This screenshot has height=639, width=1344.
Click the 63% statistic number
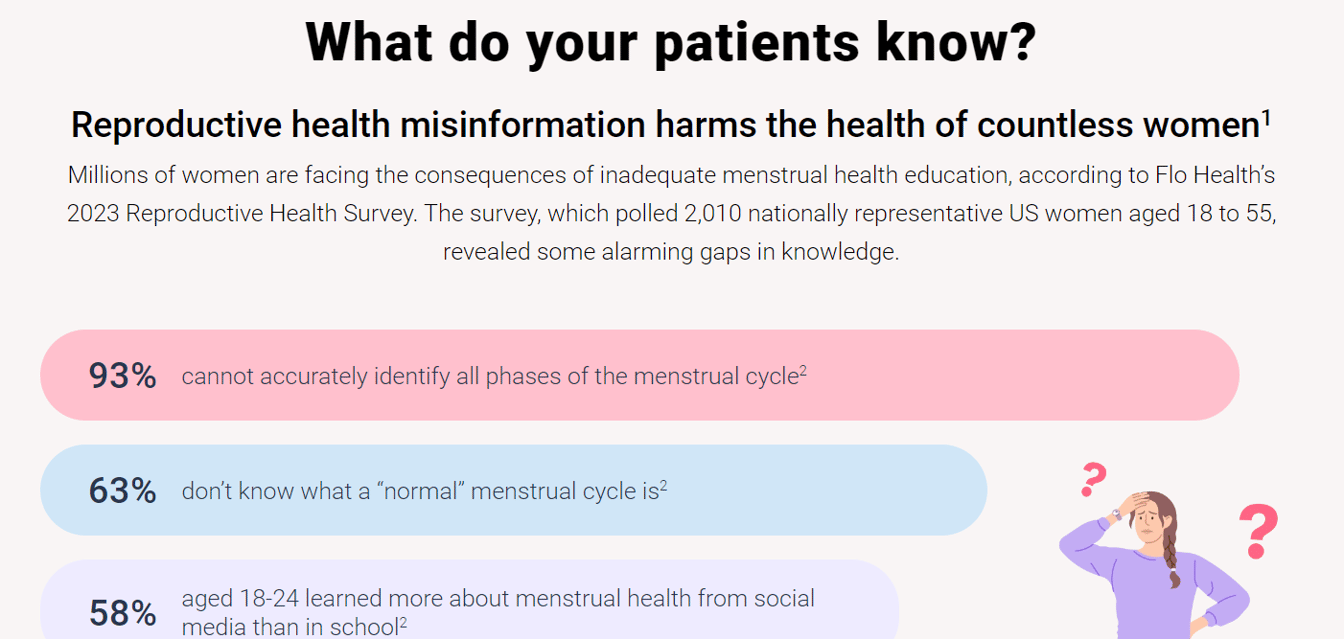(x=122, y=491)
